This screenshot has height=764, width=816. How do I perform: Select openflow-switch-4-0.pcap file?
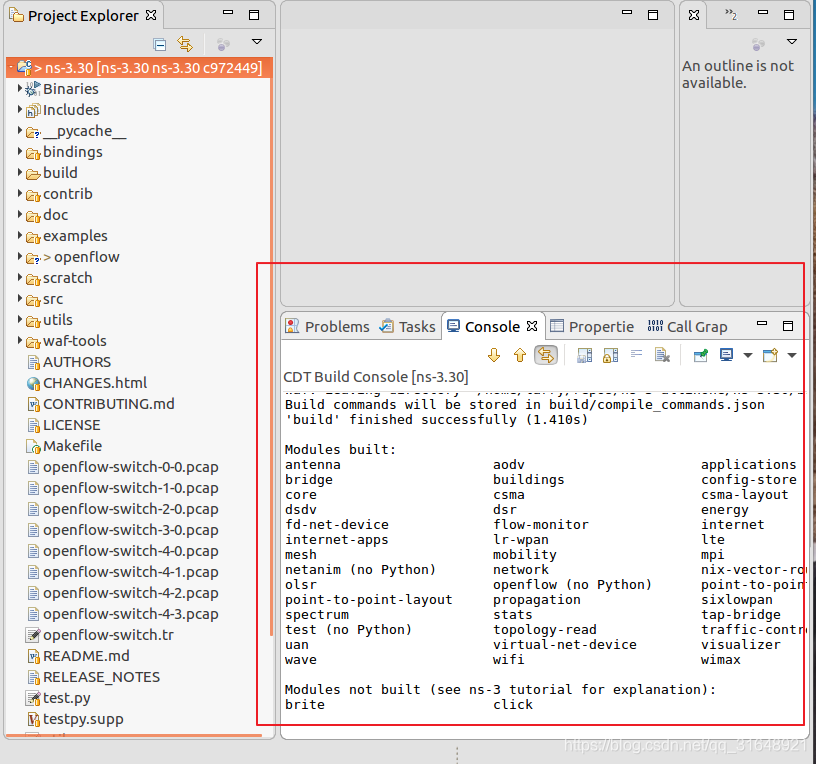[x=131, y=551]
